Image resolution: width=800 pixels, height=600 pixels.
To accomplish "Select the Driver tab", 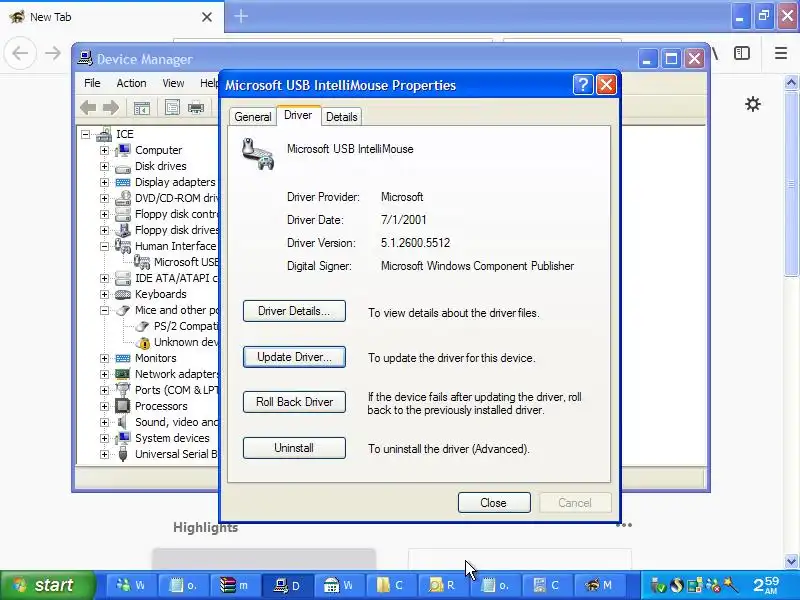I will pos(298,115).
